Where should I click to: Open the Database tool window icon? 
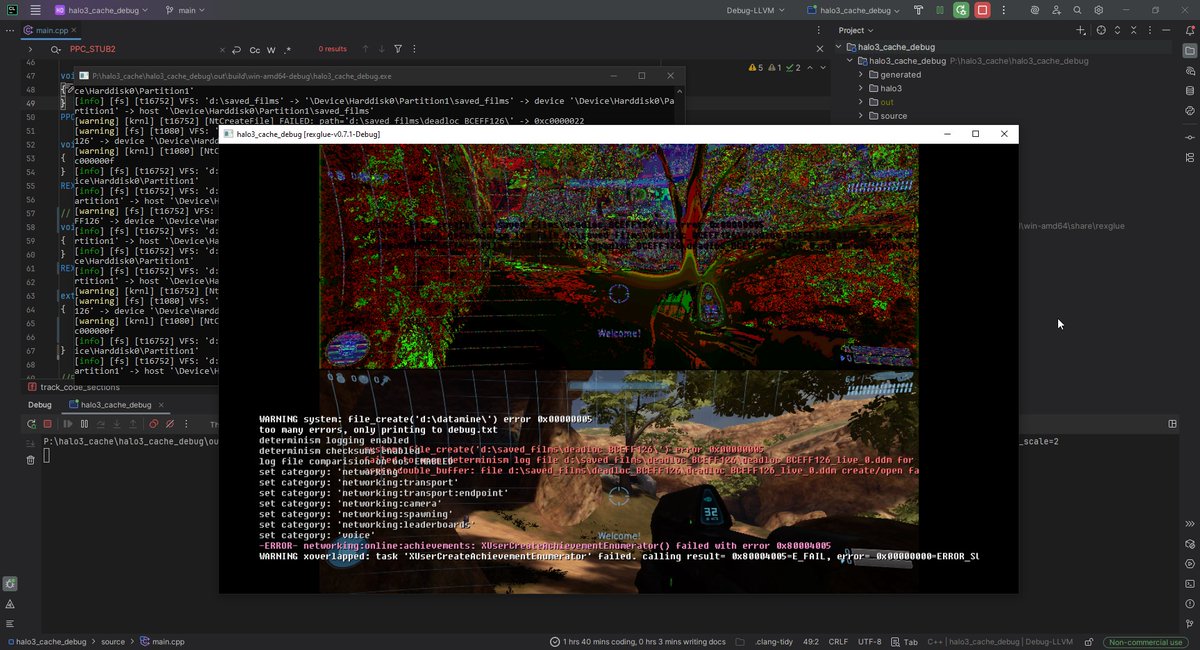(1189, 93)
